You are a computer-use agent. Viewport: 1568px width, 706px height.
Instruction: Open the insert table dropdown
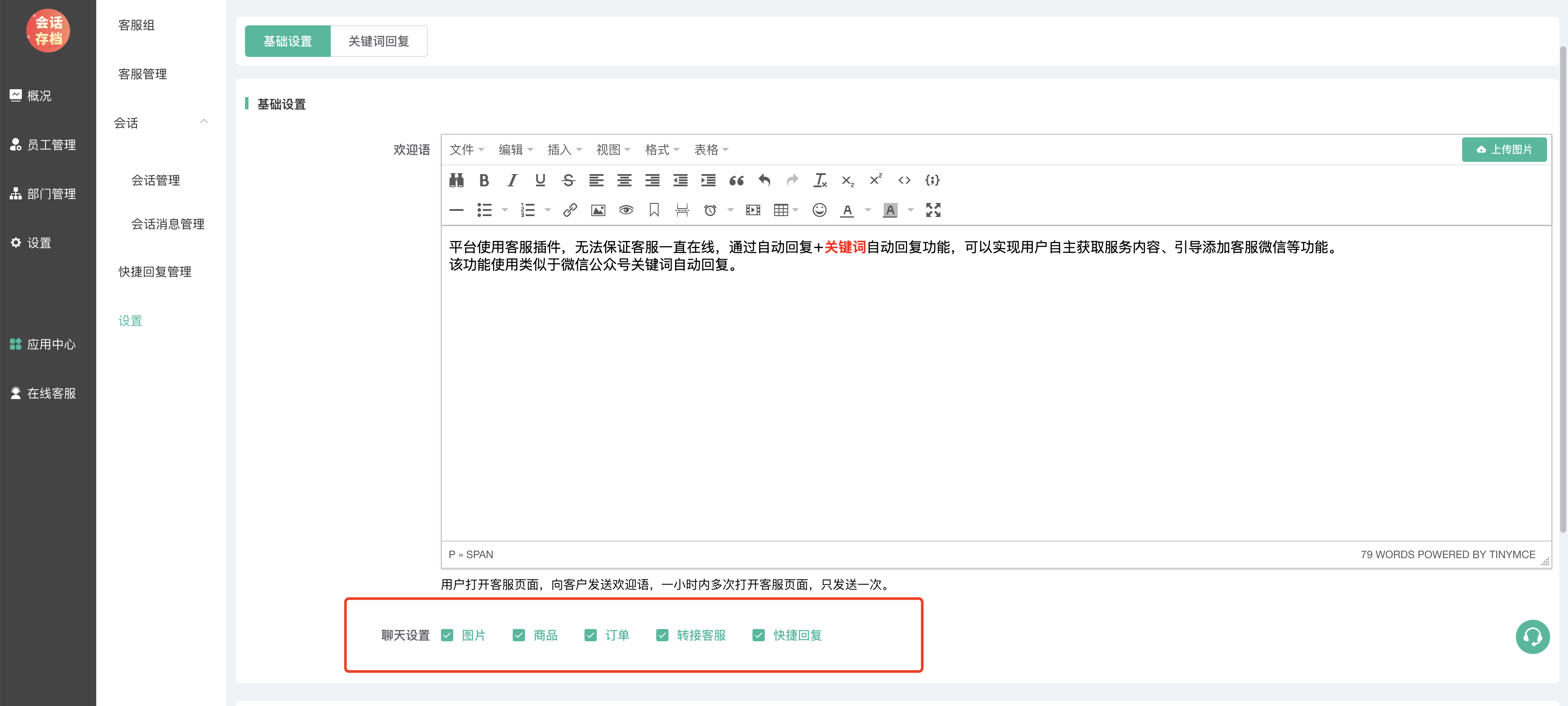click(785, 210)
